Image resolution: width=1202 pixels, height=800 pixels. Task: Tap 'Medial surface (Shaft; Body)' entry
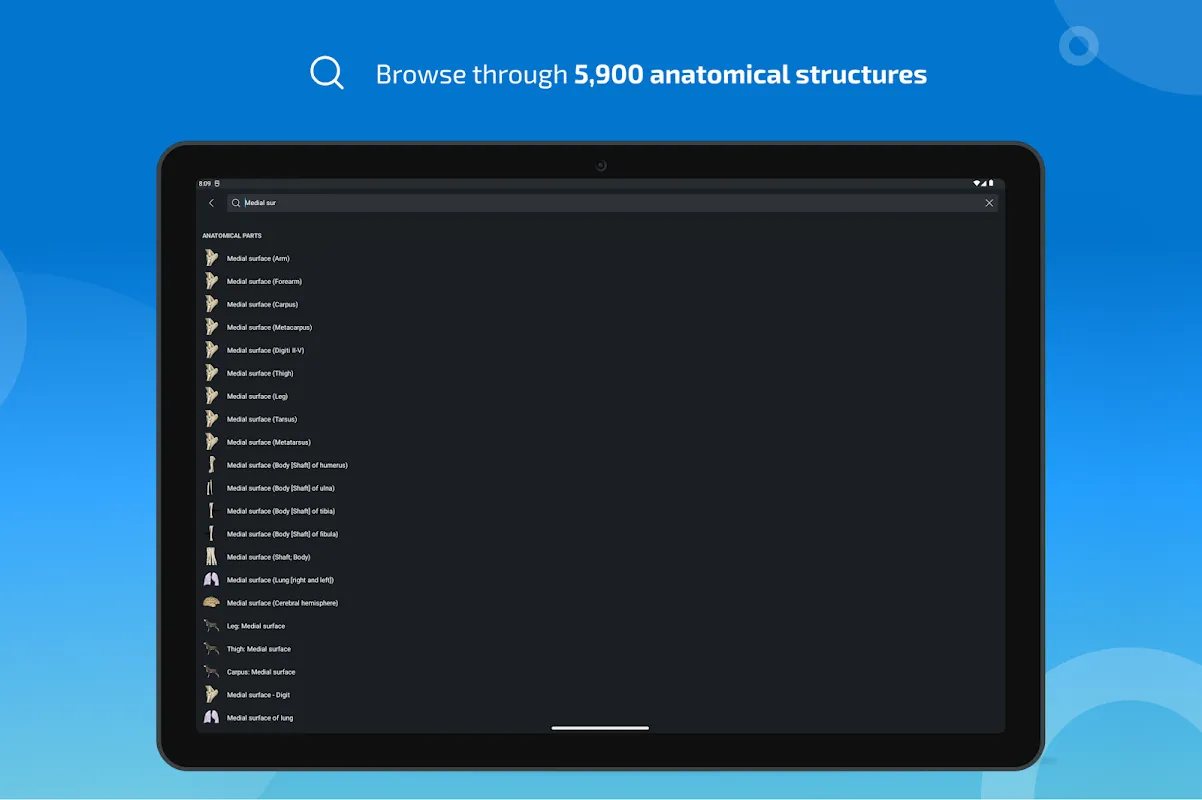[268, 558]
